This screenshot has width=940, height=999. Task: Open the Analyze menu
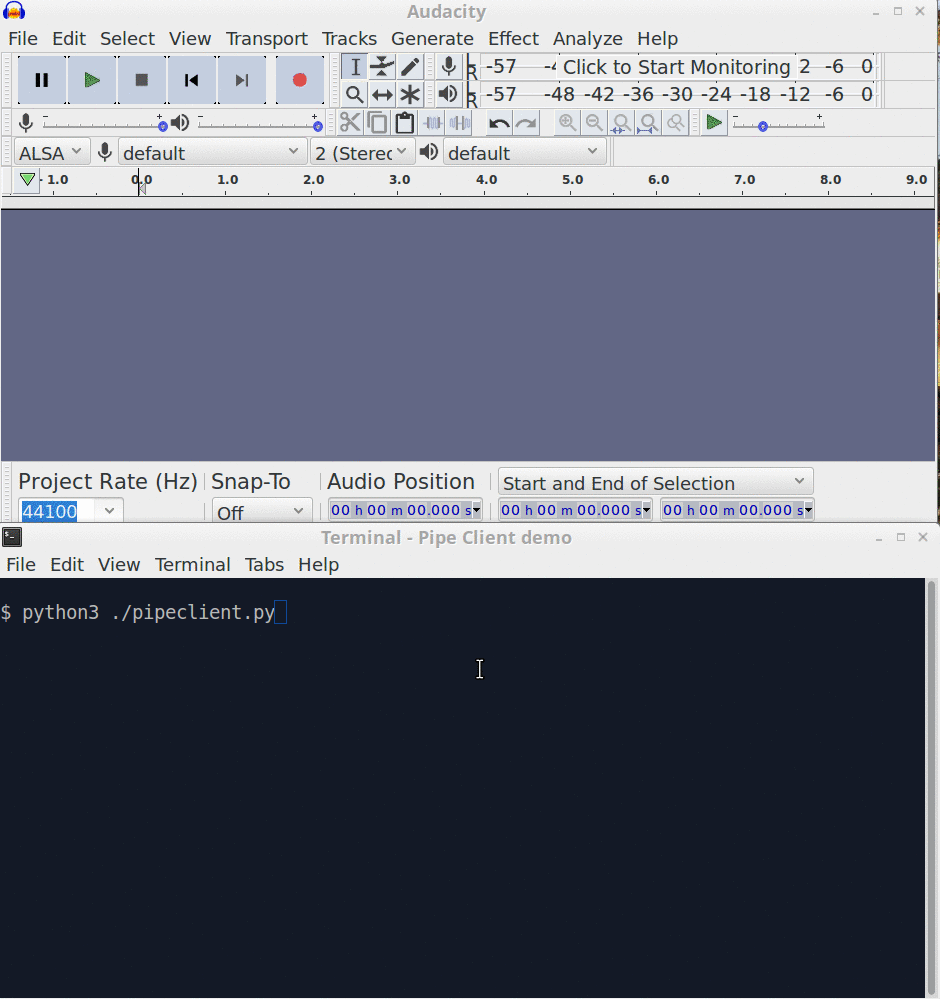coord(588,39)
